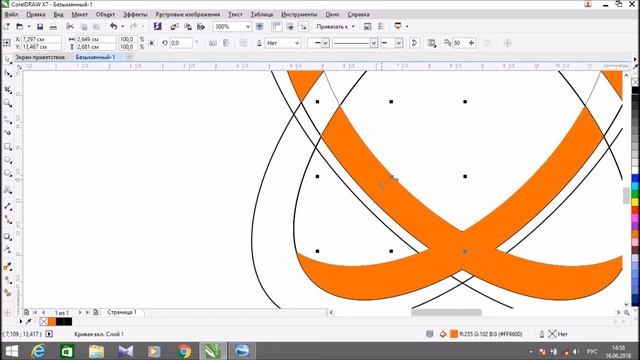Screen dimensions: 640x360
Task: Select the Text tool in toolbox
Action: pyautogui.click(x=7, y=190)
